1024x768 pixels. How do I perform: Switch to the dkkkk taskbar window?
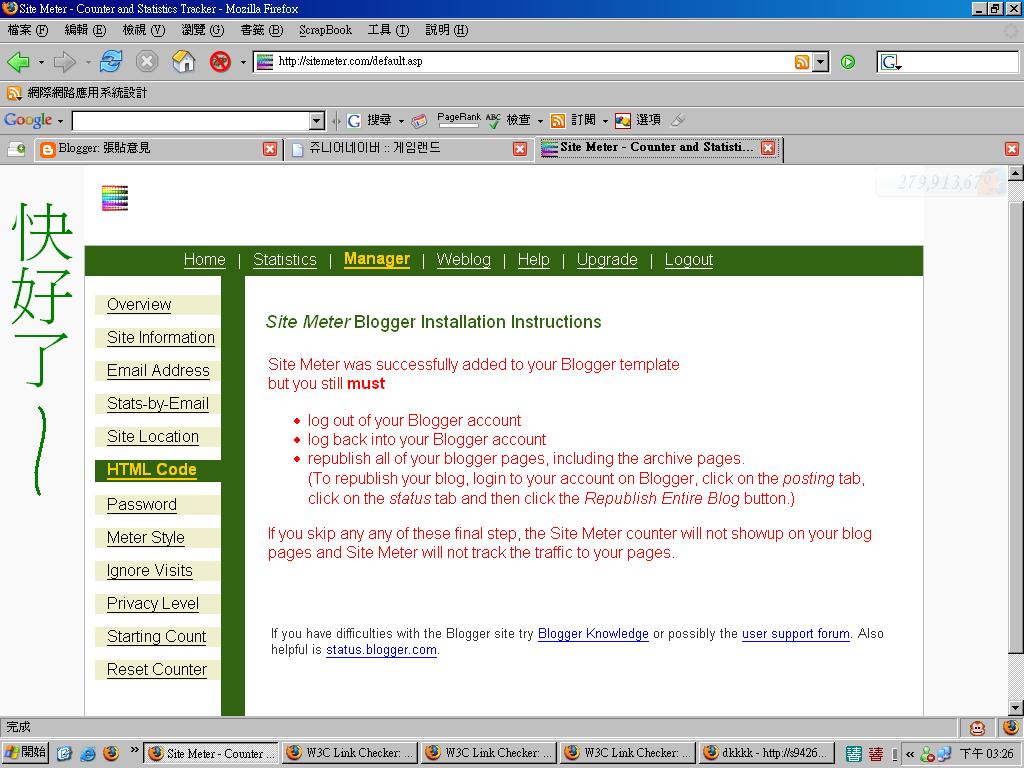(767, 754)
